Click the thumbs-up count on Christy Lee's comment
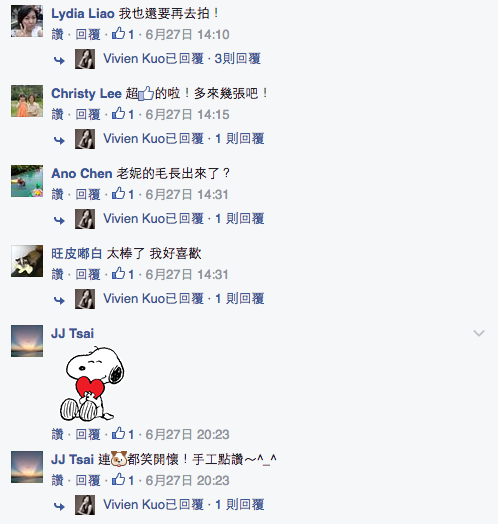498x524 pixels. click(x=123, y=114)
